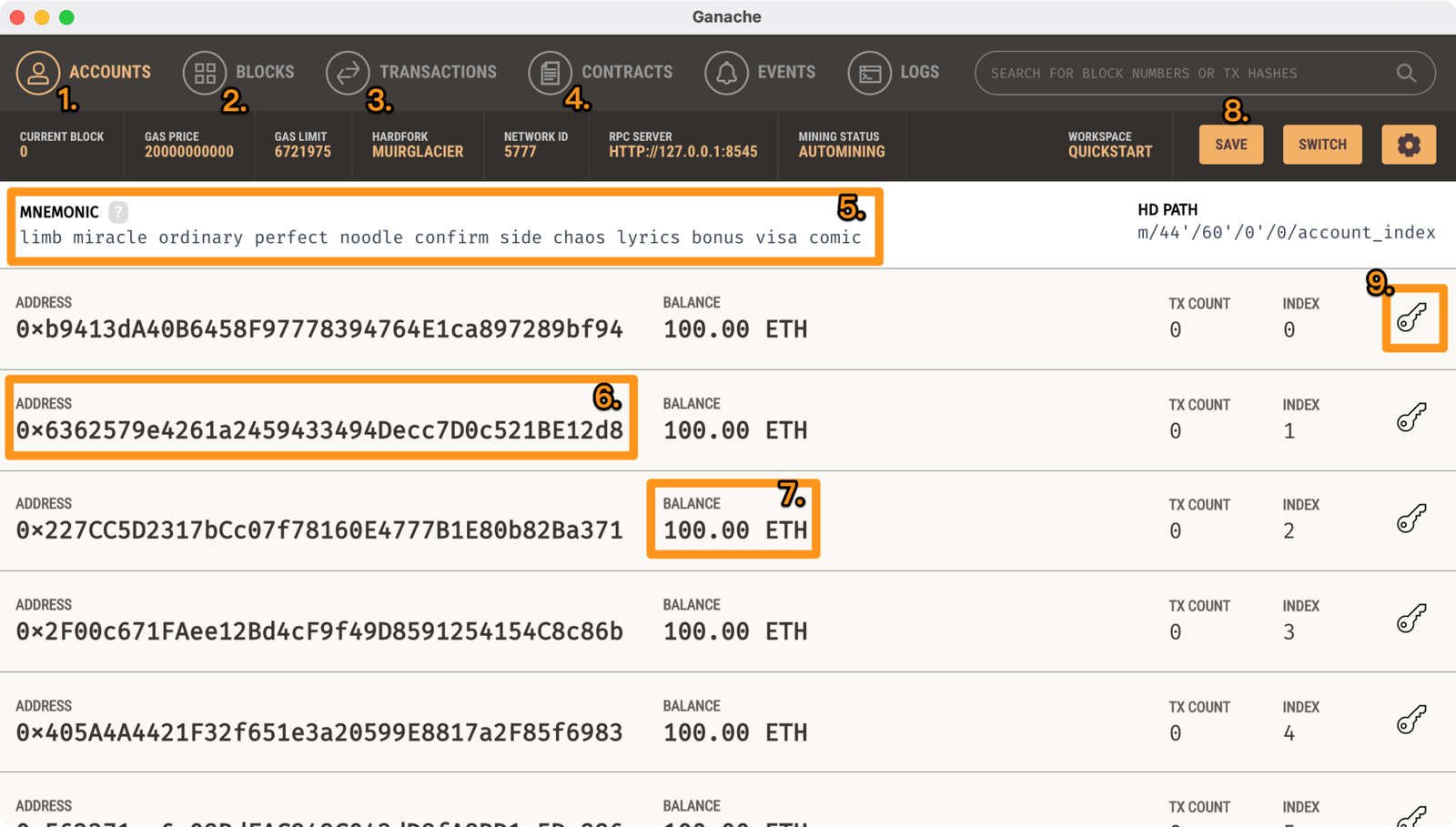Click the key icon for account index 2

pyautogui.click(x=1411, y=519)
